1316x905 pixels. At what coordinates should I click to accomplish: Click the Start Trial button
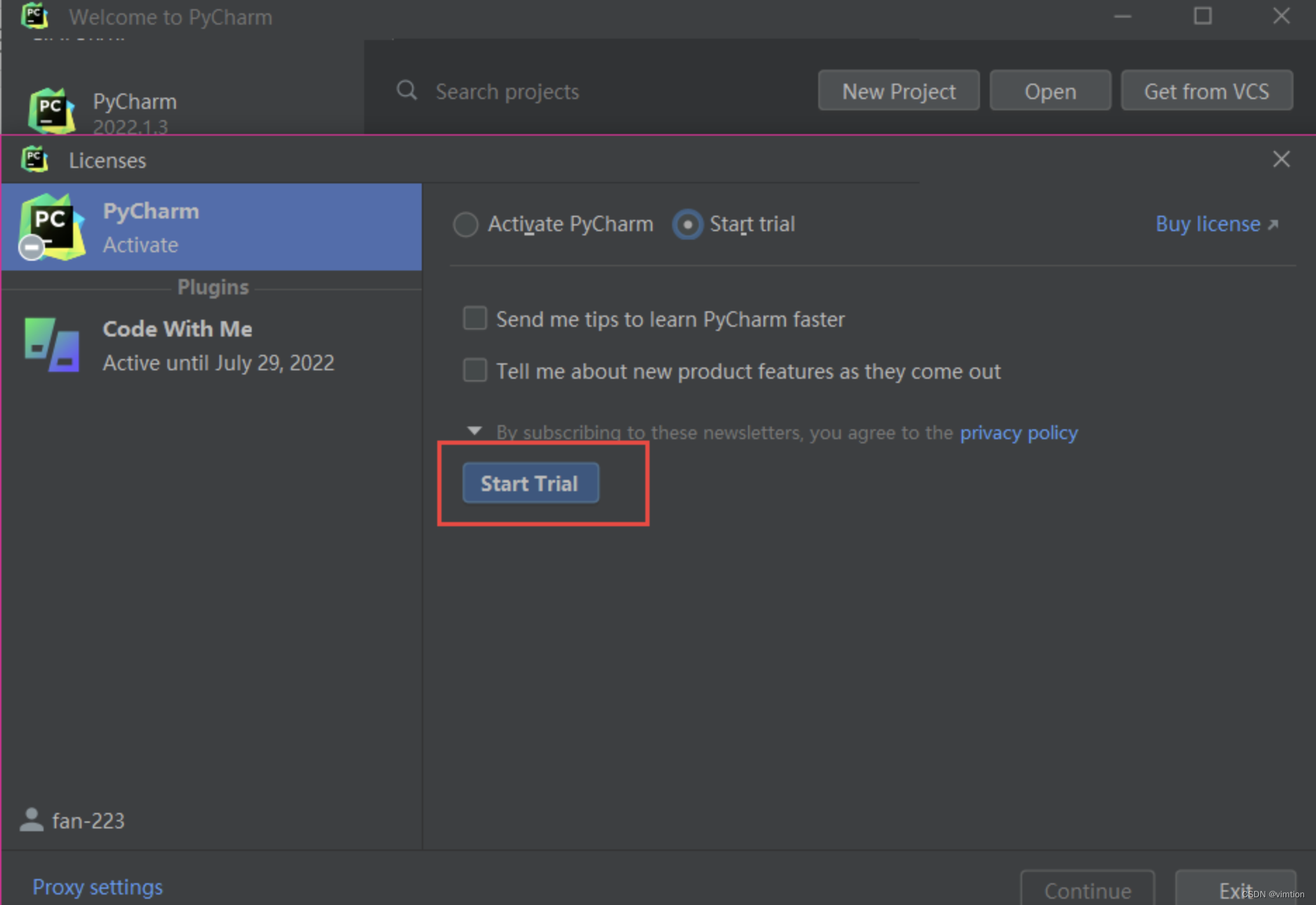[531, 483]
